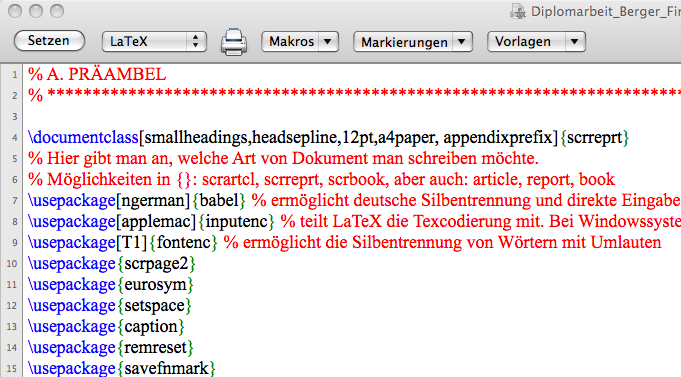Zoom window using third traffic light button
This screenshot has height=377, width=681.
point(57,11)
